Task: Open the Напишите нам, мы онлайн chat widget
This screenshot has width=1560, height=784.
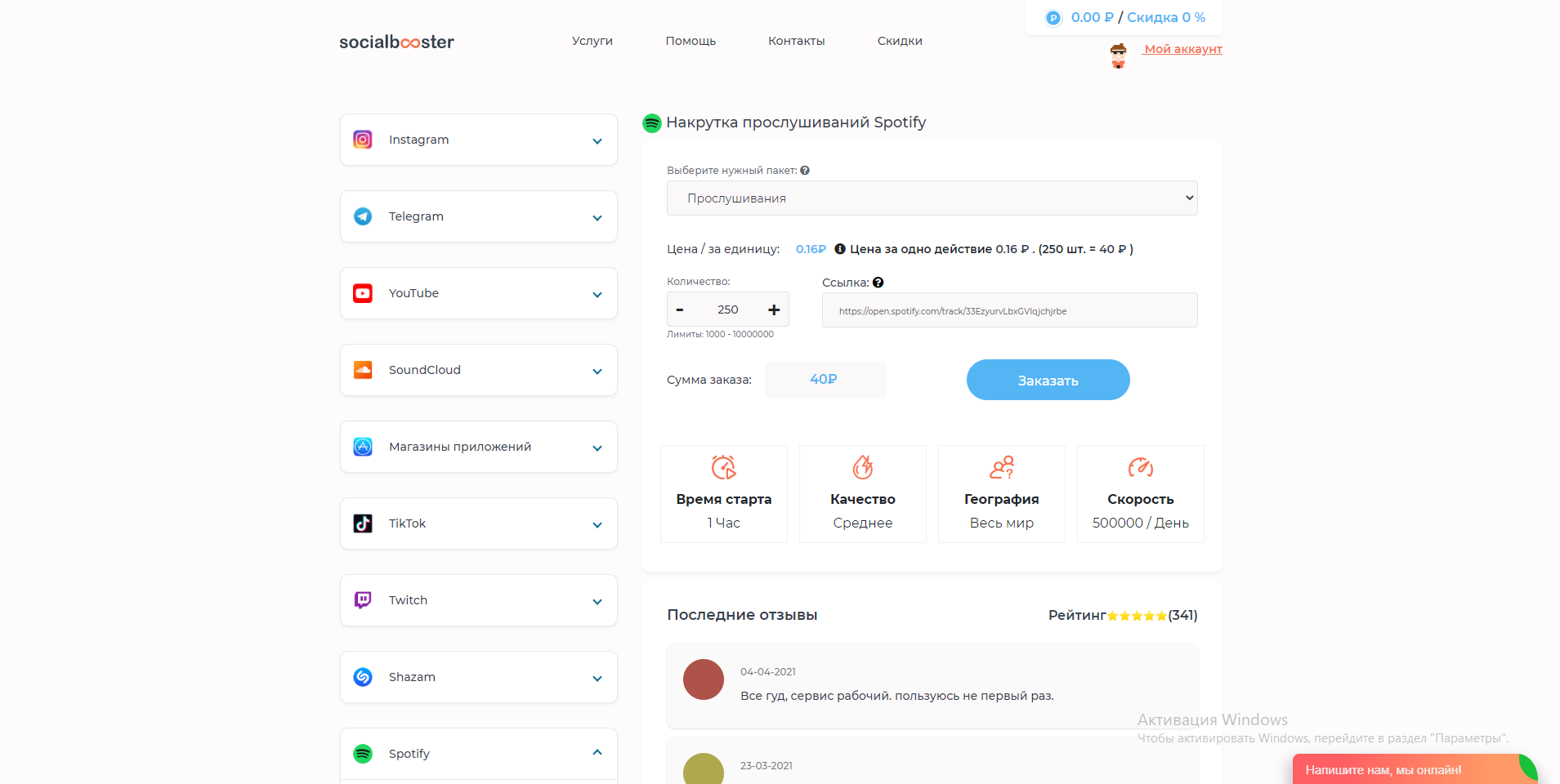Action: pos(1415,769)
